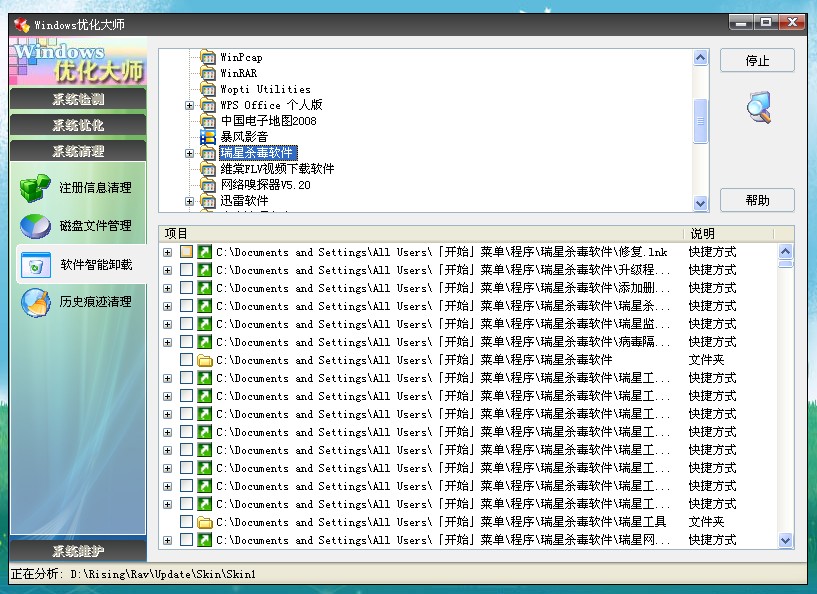Image resolution: width=817 pixels, height=594 pixels.
Task: Click the 瑞星杀毒软件 folder icon in tree
Action: click(208, 153)
